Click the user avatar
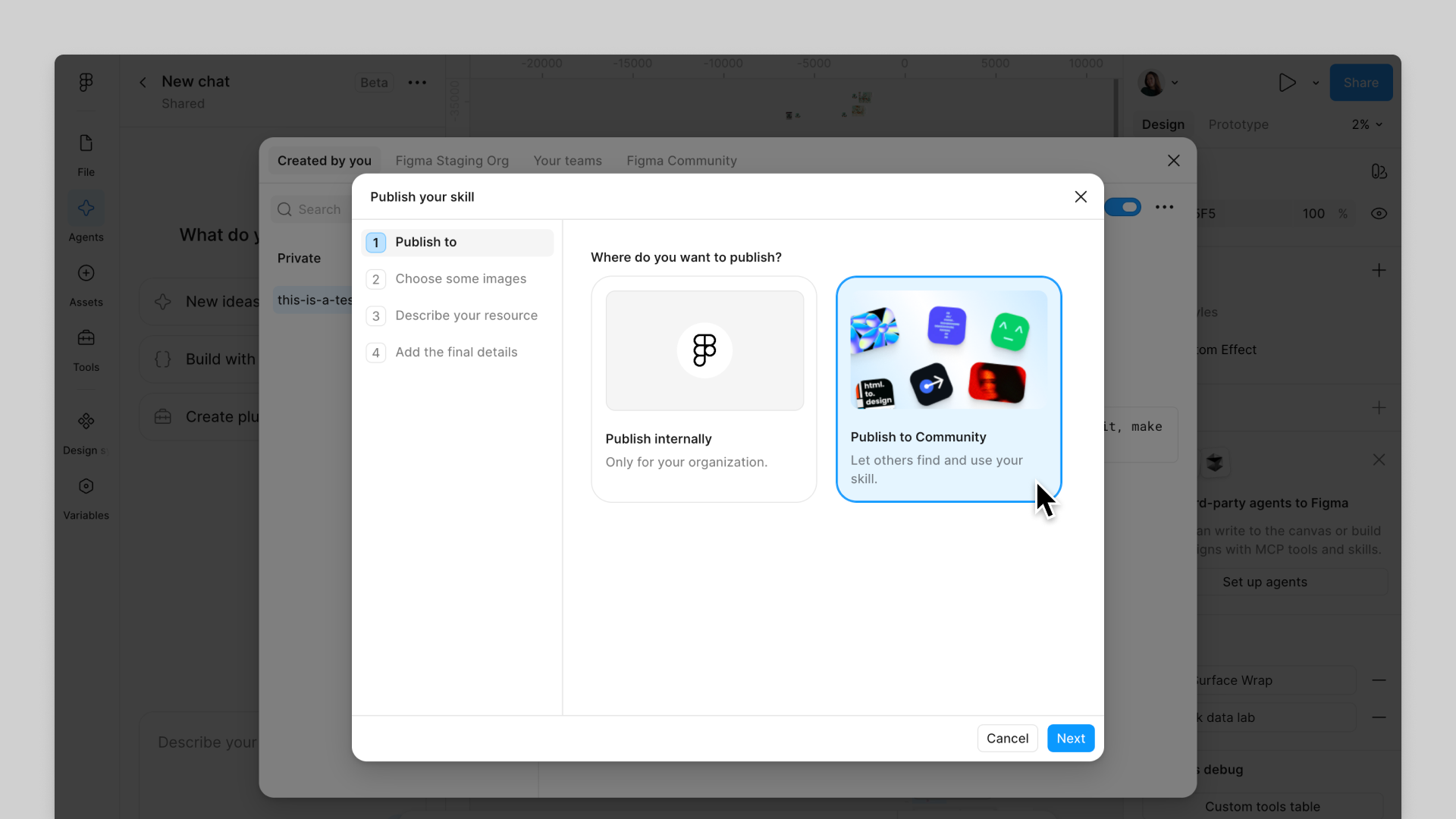 coord(1151,83)
